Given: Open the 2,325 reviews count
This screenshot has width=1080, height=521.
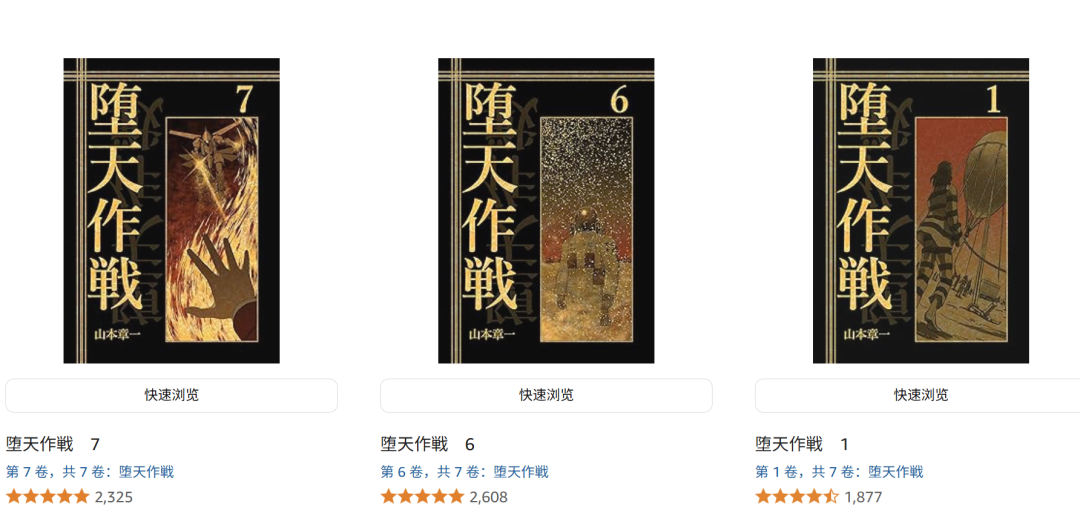Looking at the screenshot, I should click(114, 497).
